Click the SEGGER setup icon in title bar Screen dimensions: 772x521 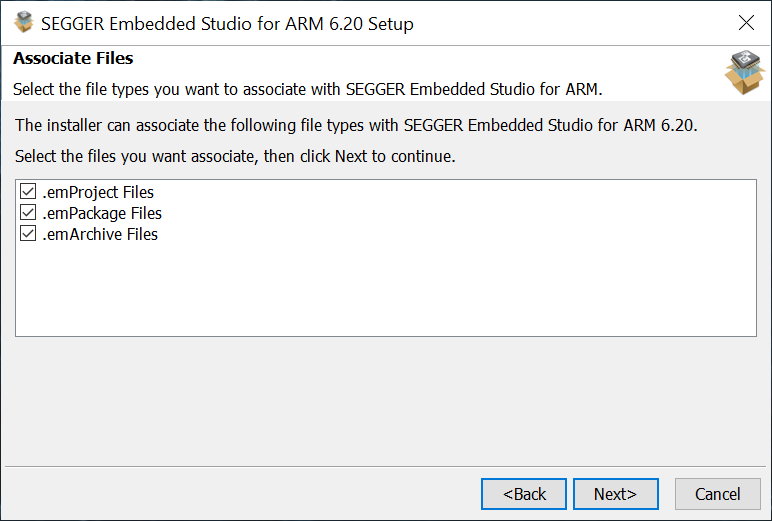point(24,23)
